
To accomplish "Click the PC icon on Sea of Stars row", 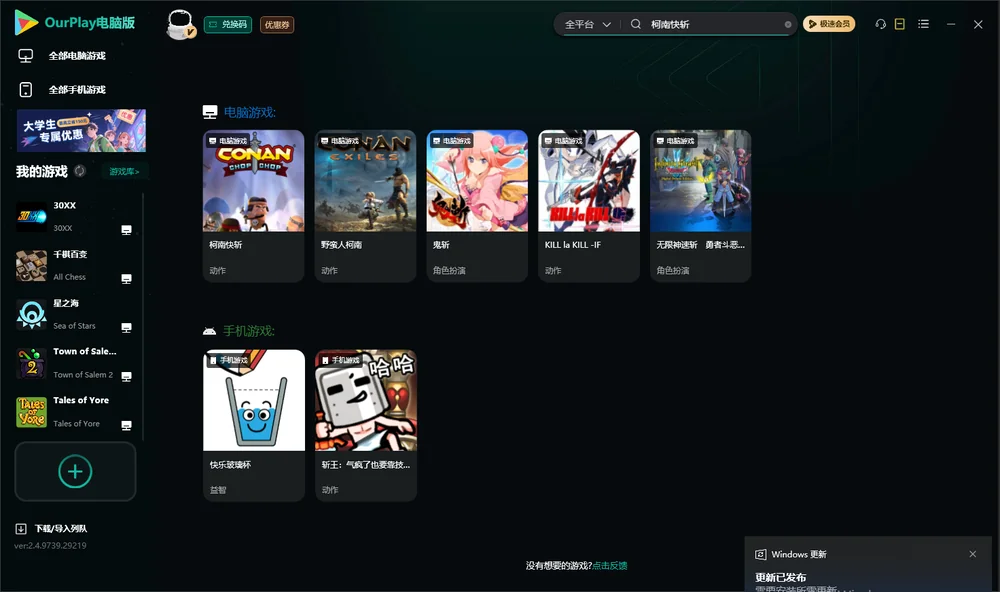I will [126, 327].
